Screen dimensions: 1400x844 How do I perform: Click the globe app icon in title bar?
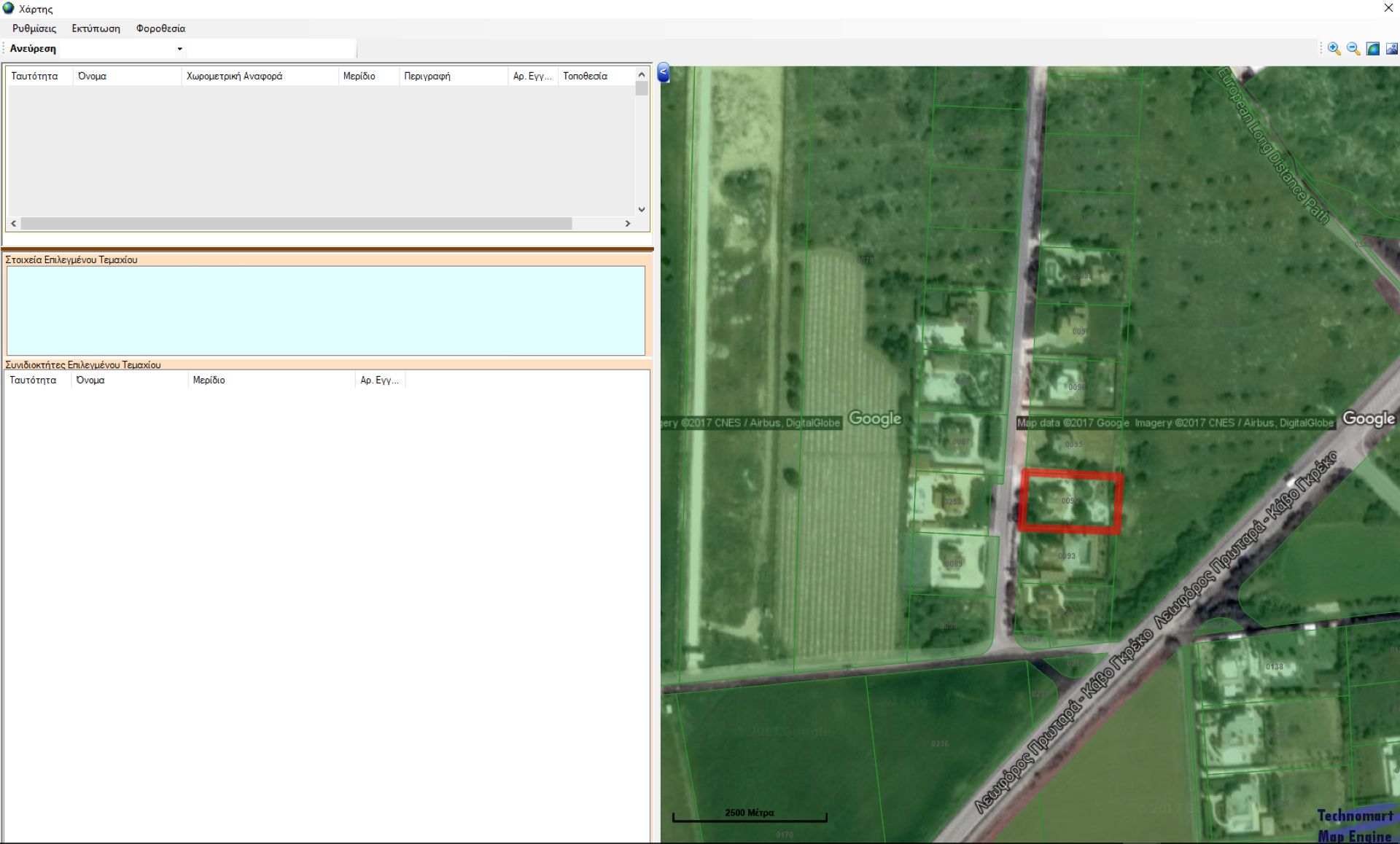tap(9, 9)
